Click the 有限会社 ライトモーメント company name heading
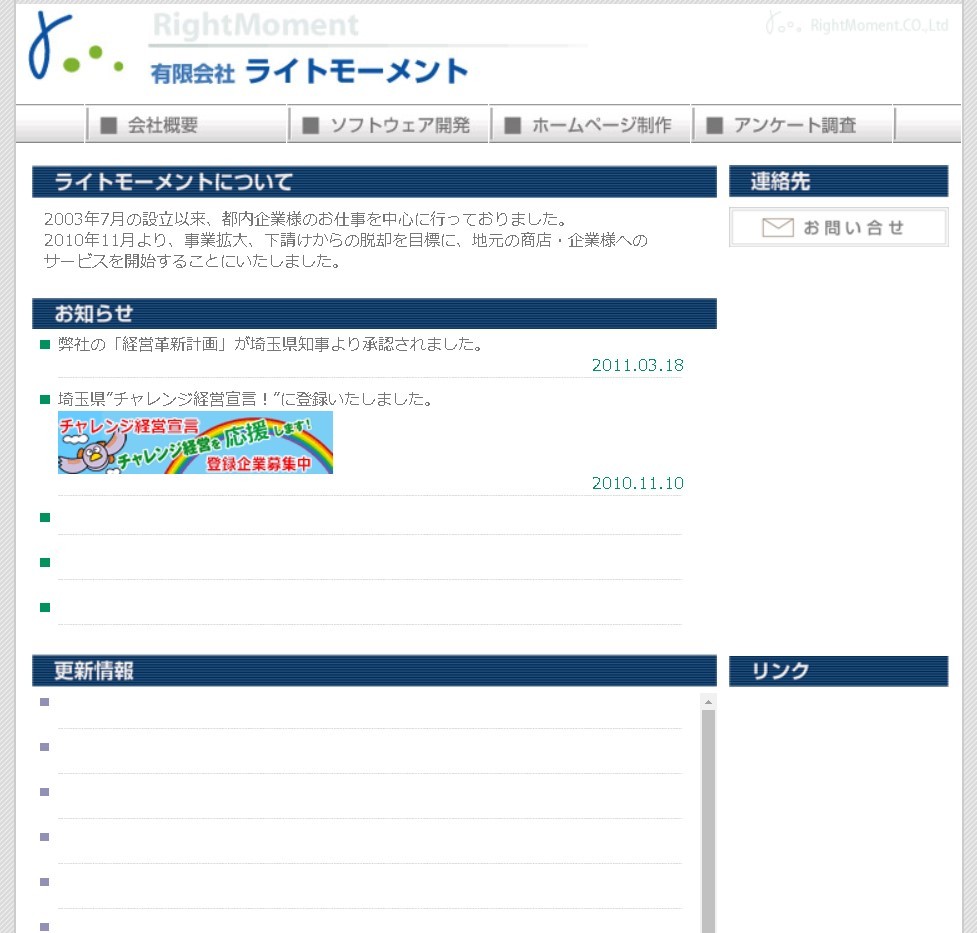The height and width of the screenshot is (933, 977). click(309, 72)
